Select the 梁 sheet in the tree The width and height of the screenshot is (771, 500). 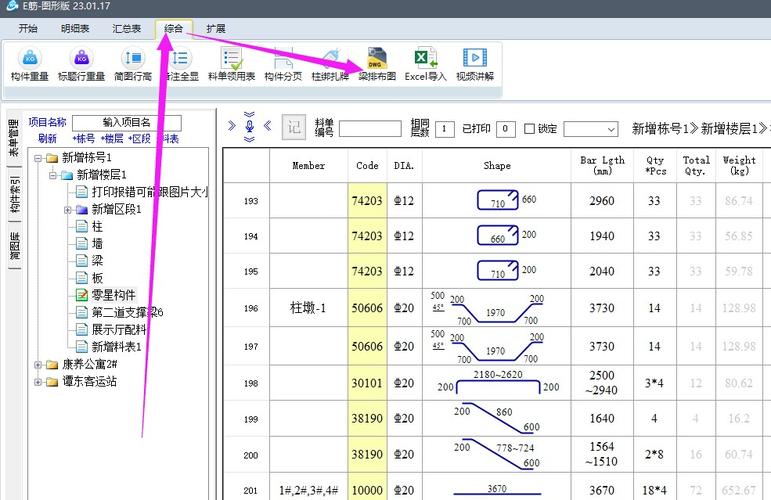pyautogui.click(x=90, y=261)
